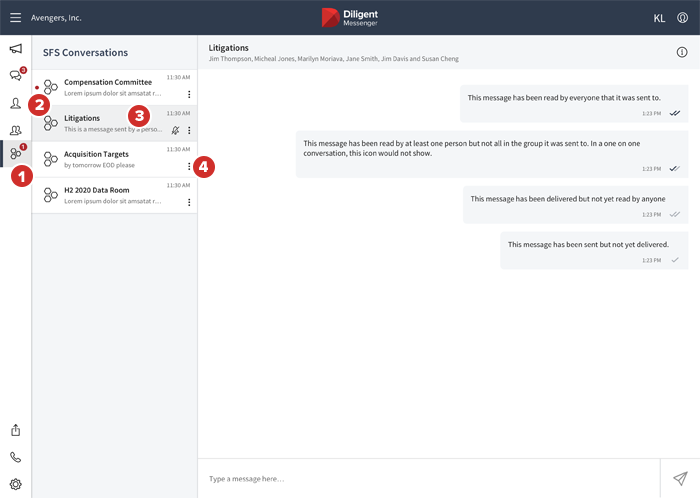Open more options for H2 2020 Data Room
Viewport: 700px width, 498px height.
tap(189, 202)
